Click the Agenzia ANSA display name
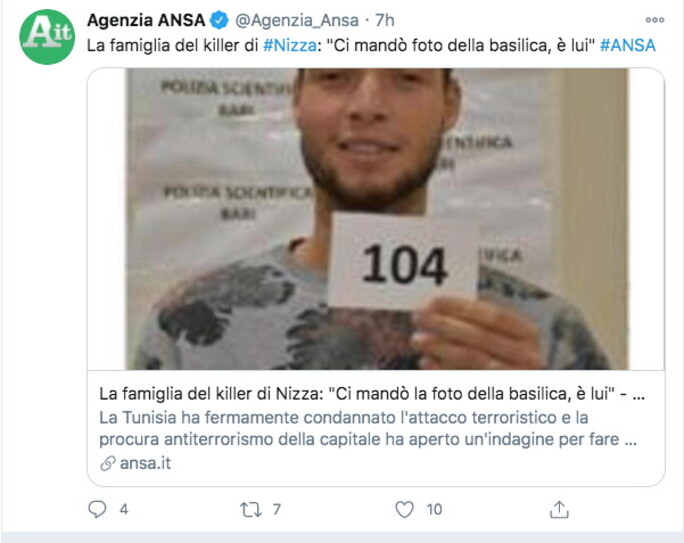 (x=146, y=20)
